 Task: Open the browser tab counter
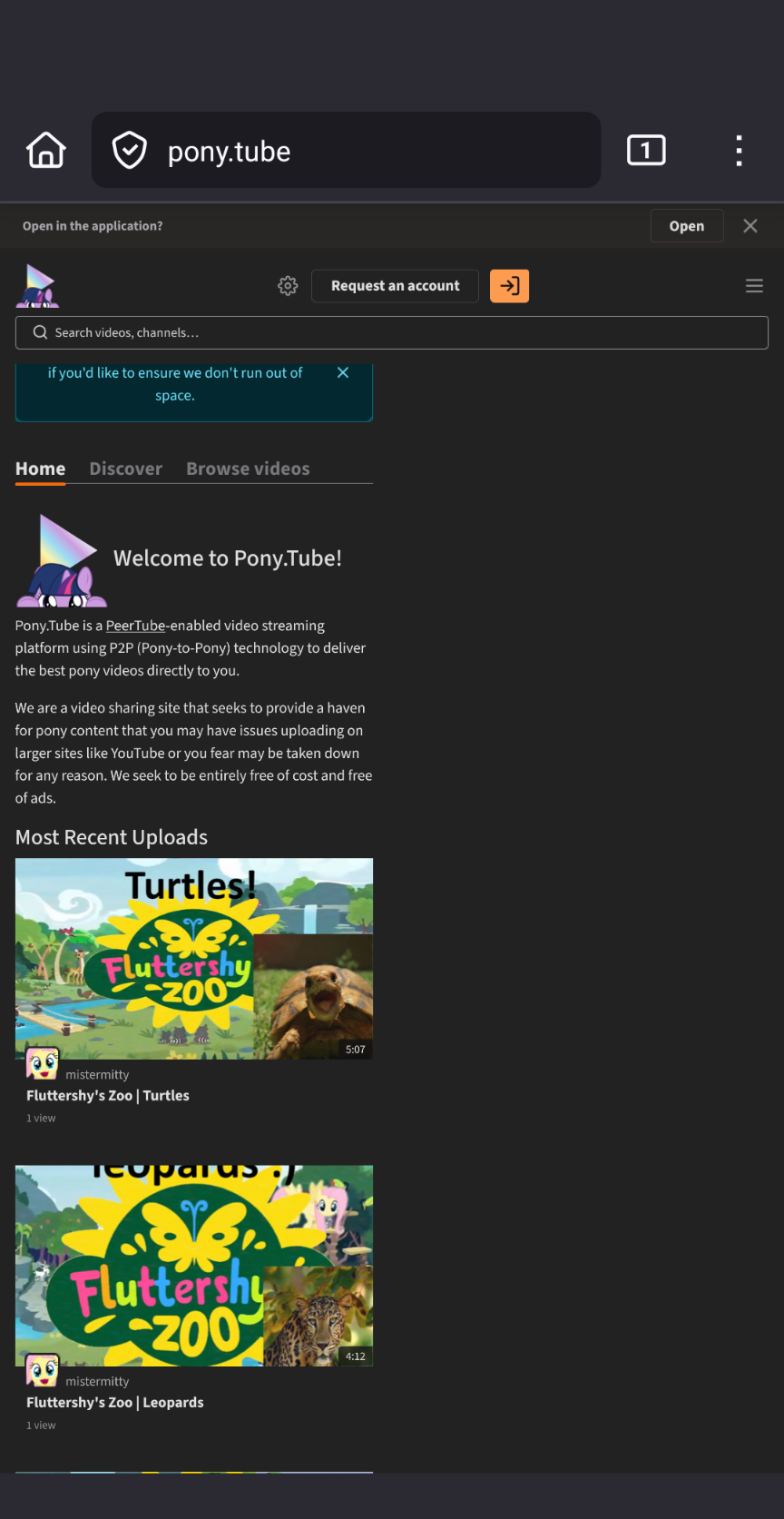tap(646, 150)
